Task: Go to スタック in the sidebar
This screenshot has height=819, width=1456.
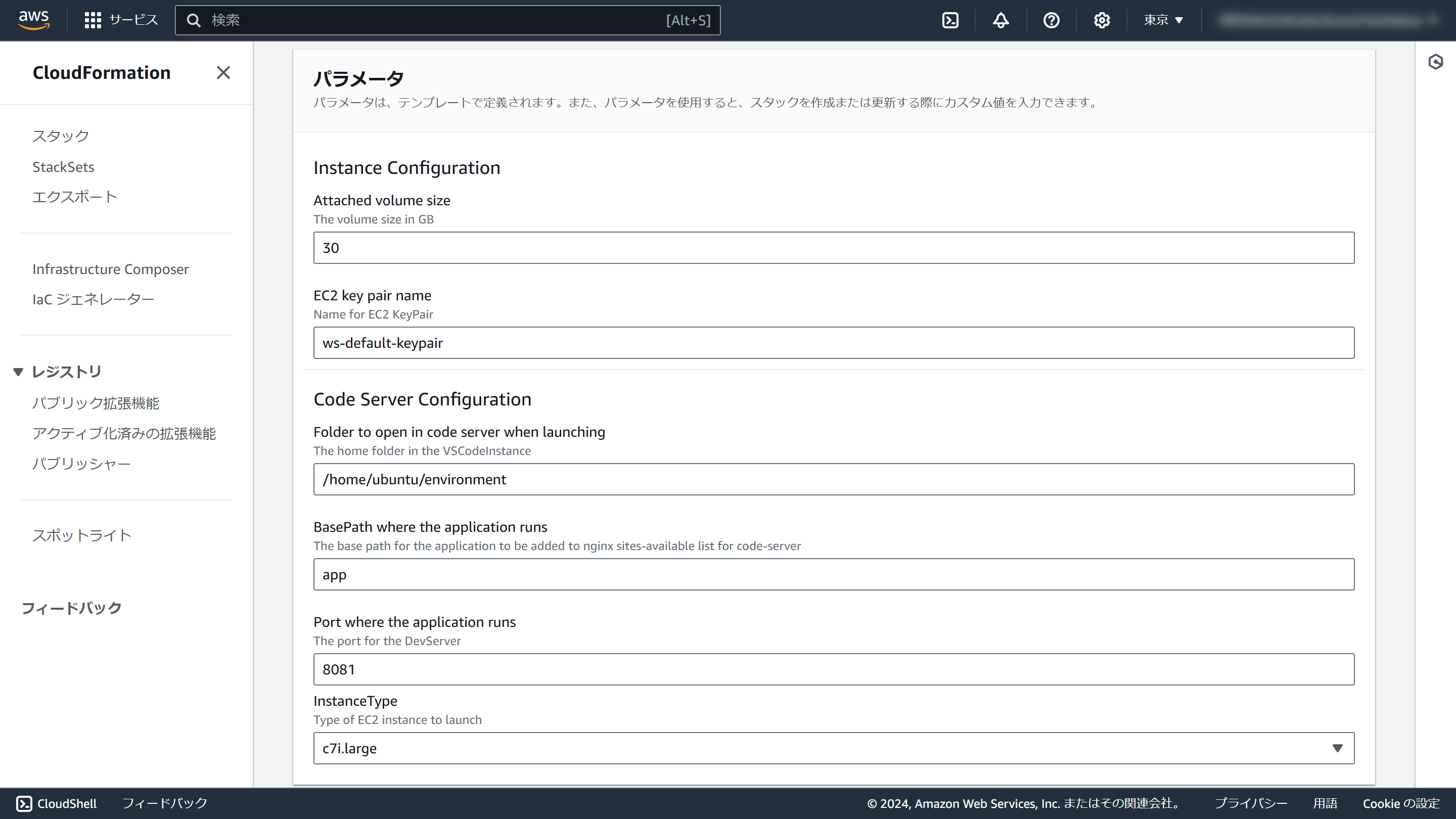Action: pyautogui.click(x=61, y=136)
